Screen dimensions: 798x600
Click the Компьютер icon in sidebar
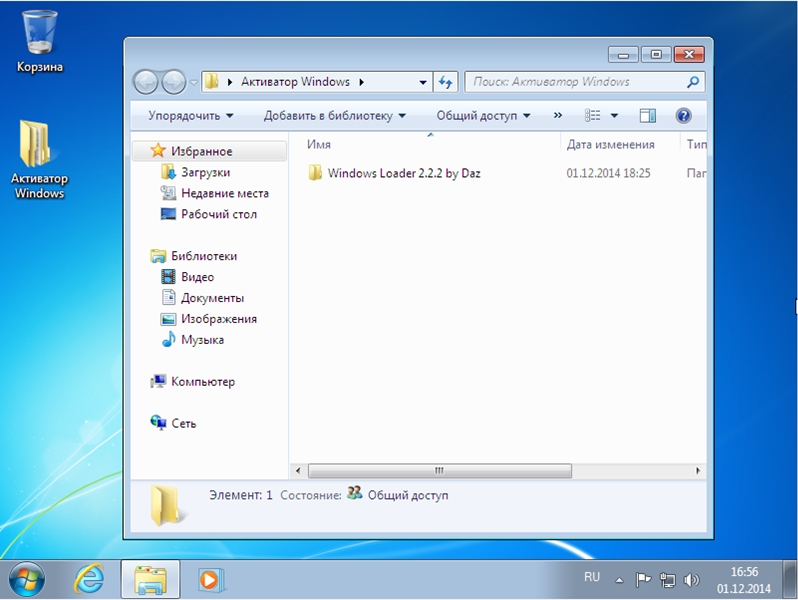pos(158,381)
